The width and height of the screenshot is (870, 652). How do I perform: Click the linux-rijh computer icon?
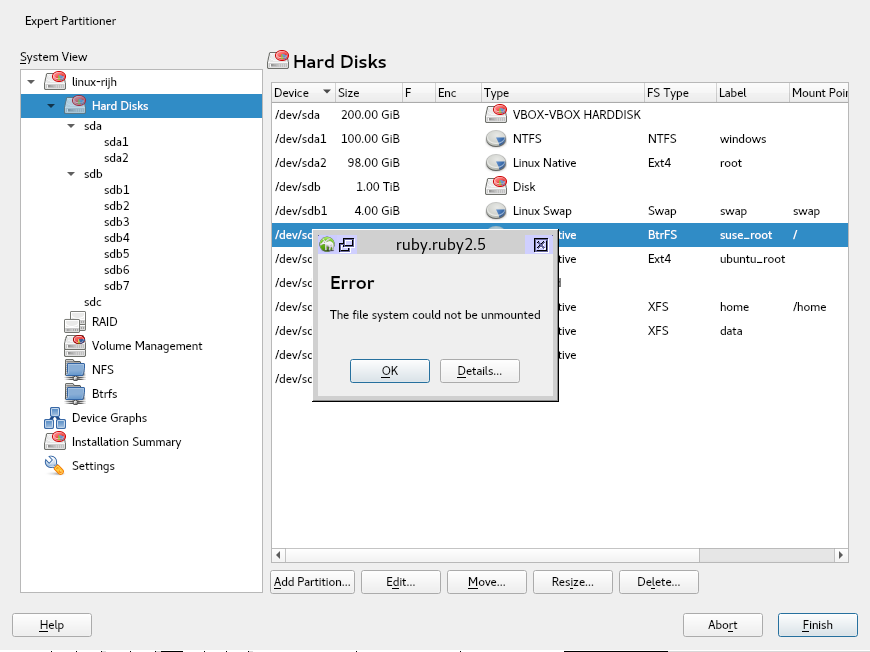(x=55, y=81)
